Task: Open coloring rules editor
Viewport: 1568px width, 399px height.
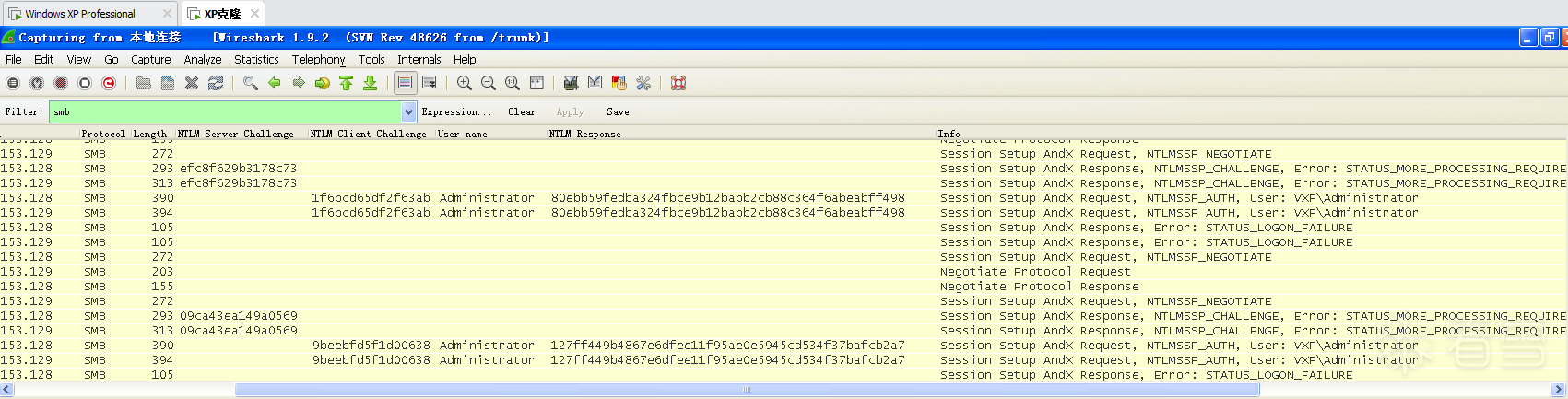Action: coord(619,83)
